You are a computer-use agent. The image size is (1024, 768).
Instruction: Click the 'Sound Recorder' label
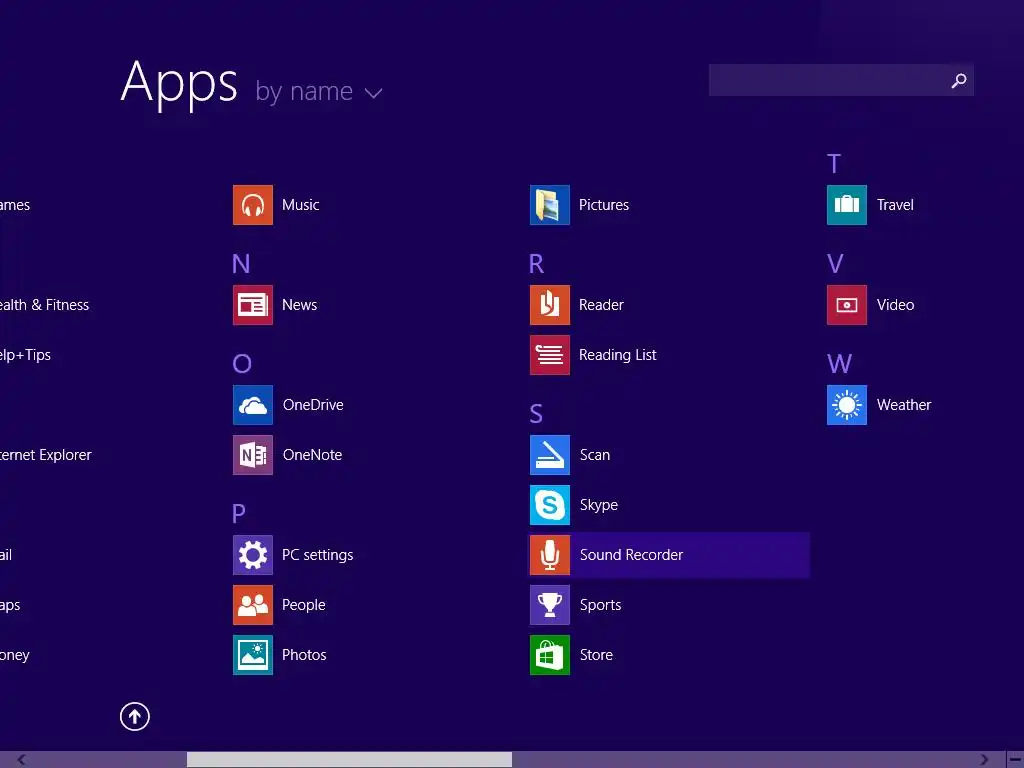[632, 555]
